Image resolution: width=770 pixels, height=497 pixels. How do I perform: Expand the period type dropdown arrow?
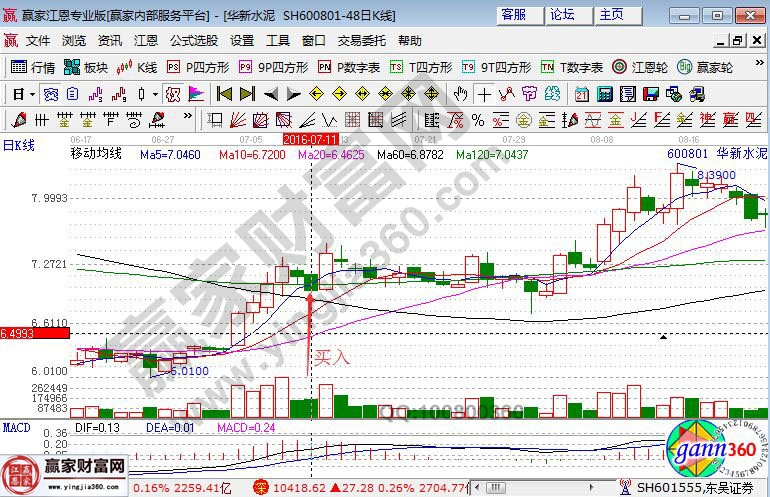tap(31, 94)
